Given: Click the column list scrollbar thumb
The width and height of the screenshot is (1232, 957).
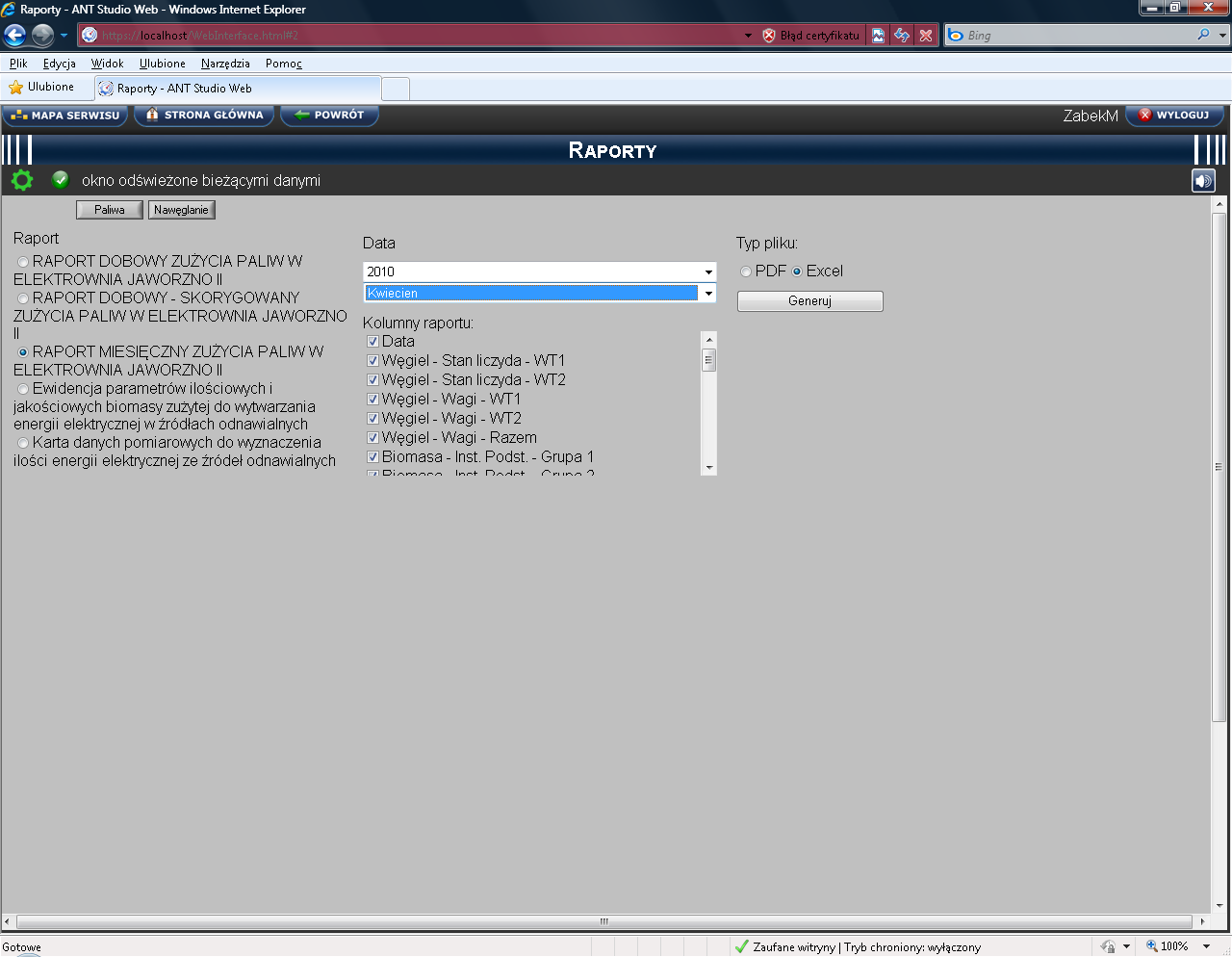Looking at the screenshot, I should [709, 361].
